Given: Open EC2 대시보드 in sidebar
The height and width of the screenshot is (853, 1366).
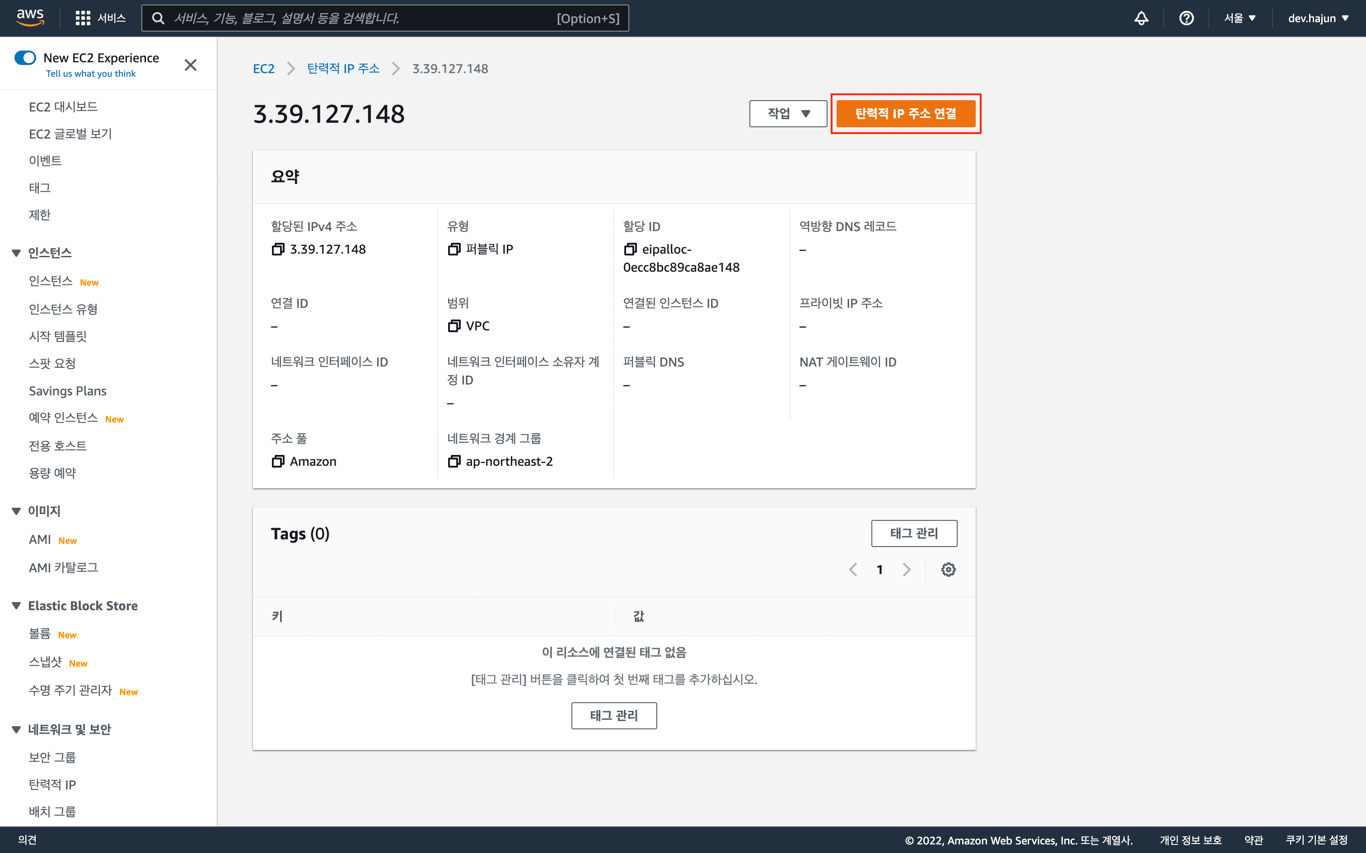Looking at the screenshot, I should pyautogui.click(x=63, y=106).
